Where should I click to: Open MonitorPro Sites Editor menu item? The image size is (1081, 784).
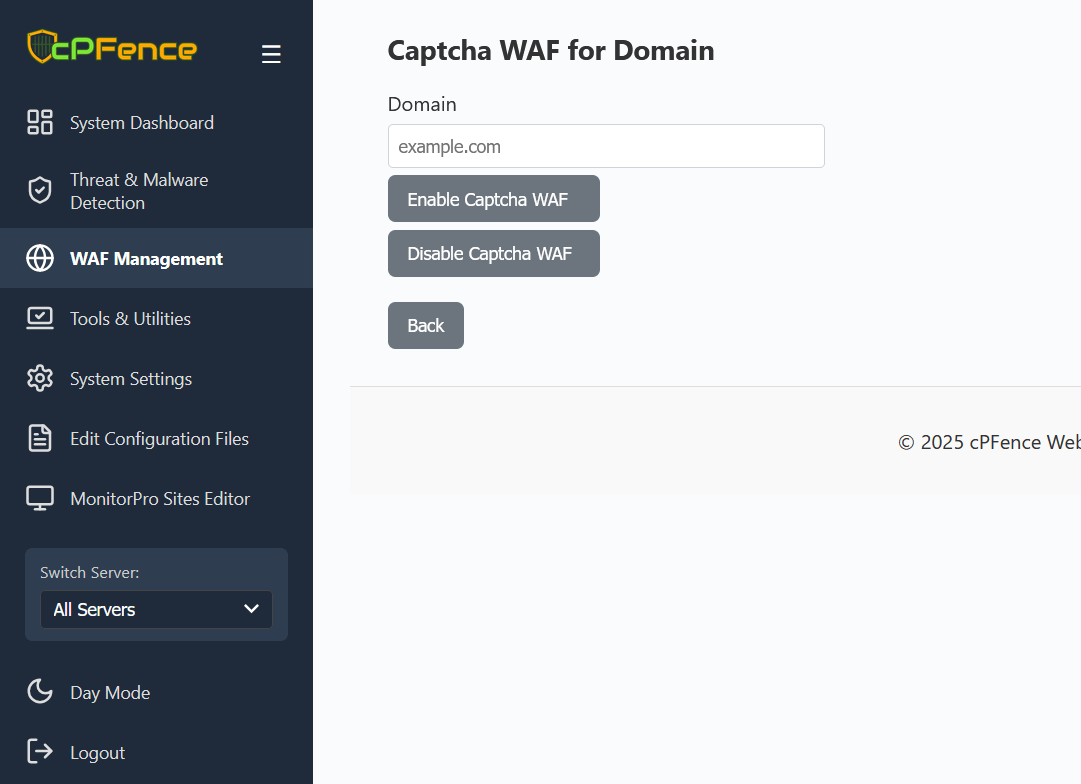click(x=160, y=499)
